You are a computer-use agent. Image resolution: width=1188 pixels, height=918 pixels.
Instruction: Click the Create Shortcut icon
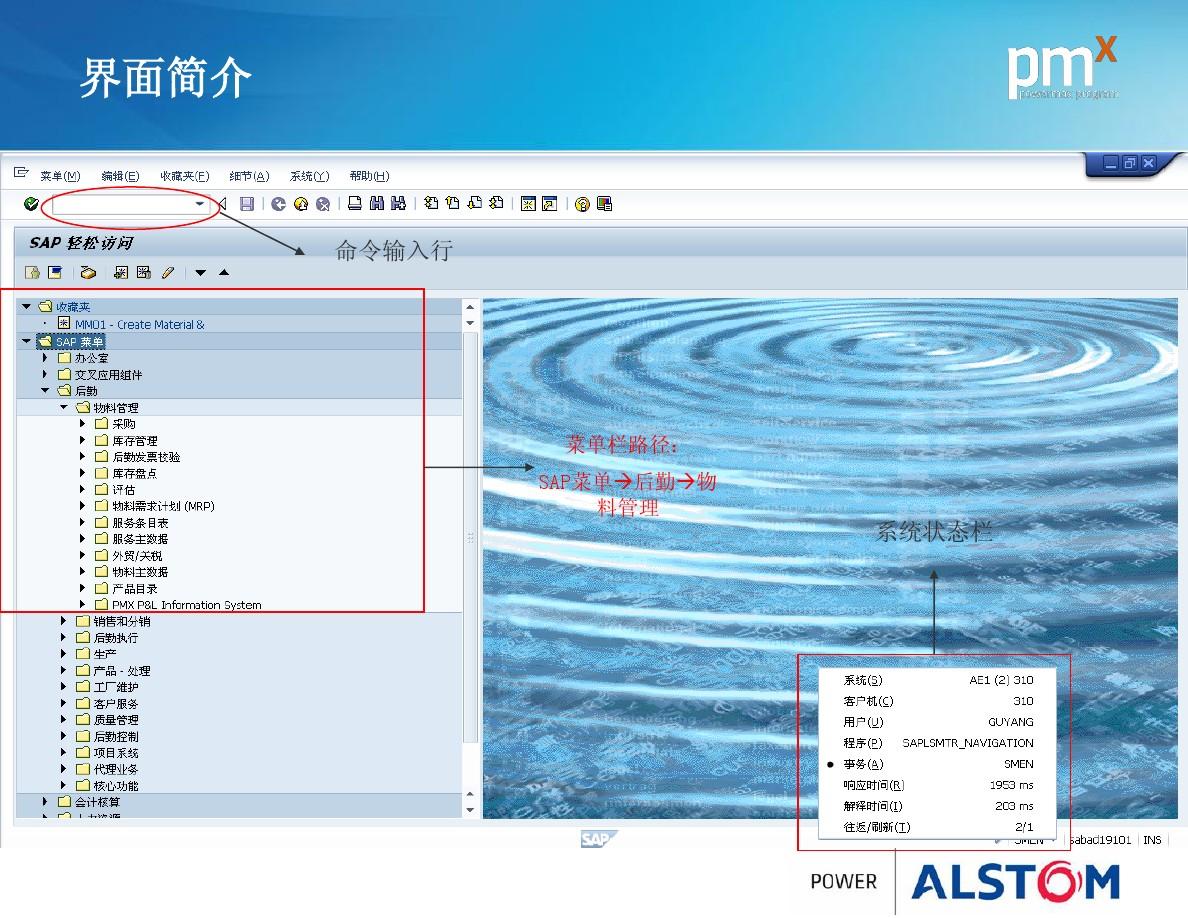(x=550, y=204)
